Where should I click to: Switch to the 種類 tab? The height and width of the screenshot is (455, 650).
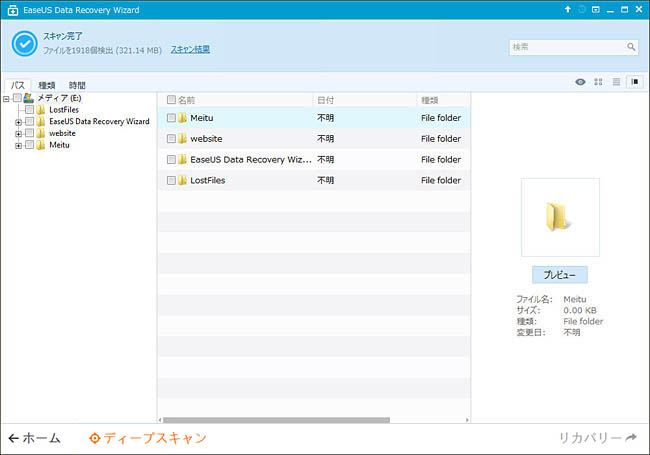pyautogui.click(x=47, y=85)
